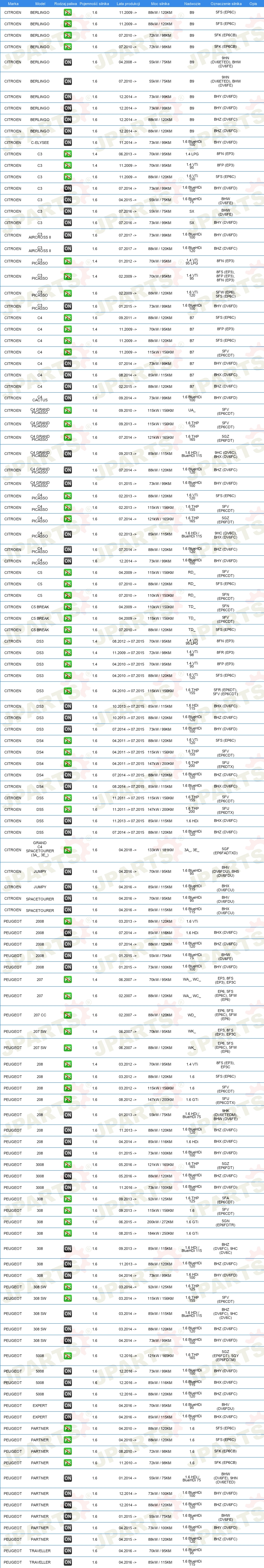The image size is (264, 1568).
Task: Click the 133kW / 181KM power cell
Action: click(x=160, y=850)
